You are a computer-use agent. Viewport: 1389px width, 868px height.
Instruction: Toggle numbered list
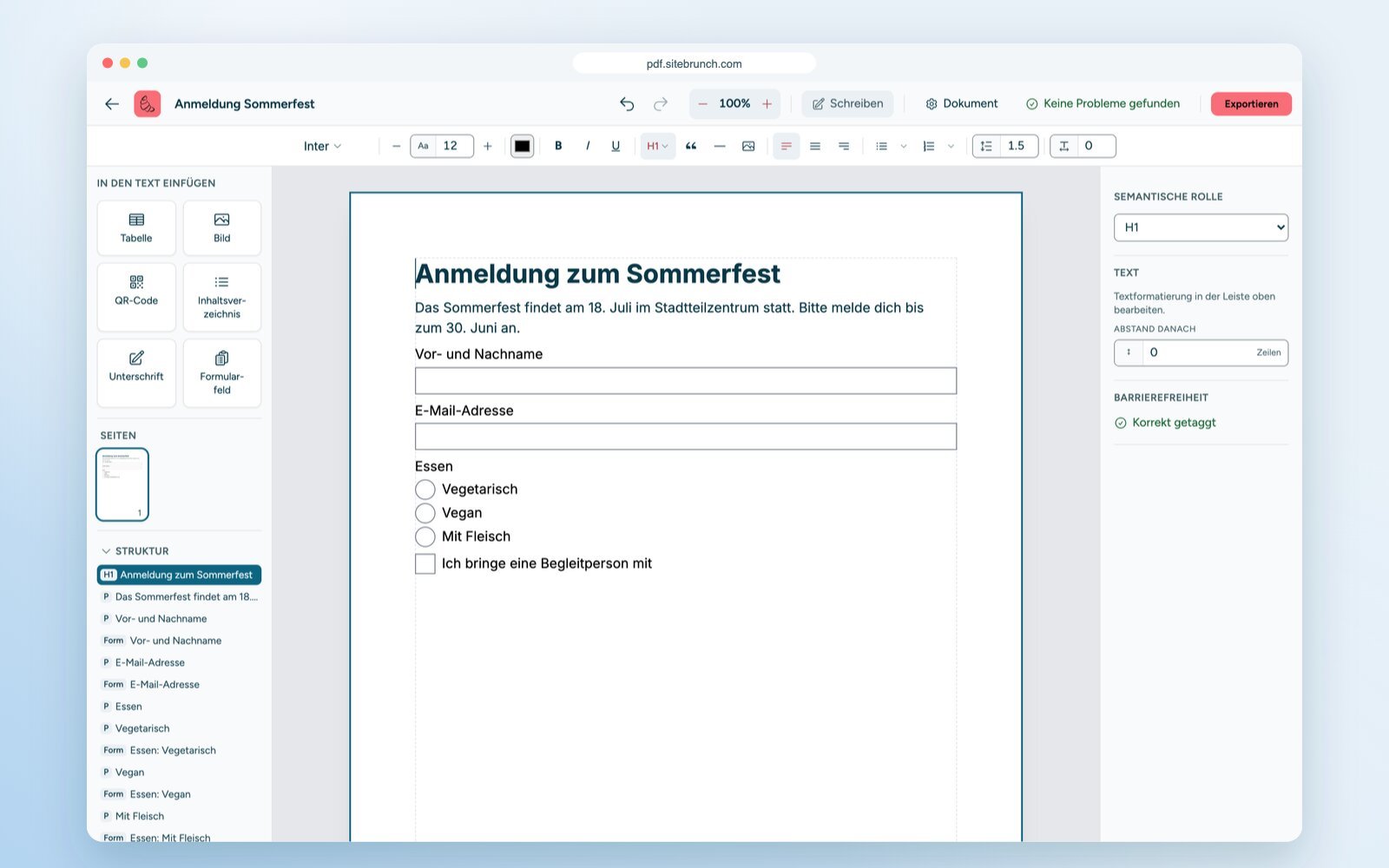coord(929,146)
